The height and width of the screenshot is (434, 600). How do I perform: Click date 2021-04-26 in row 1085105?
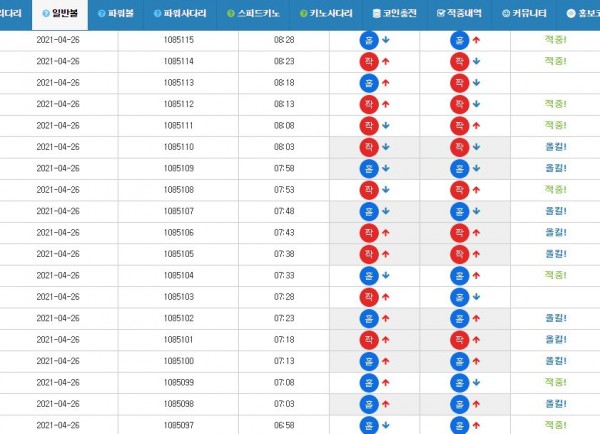pos(58,254)
